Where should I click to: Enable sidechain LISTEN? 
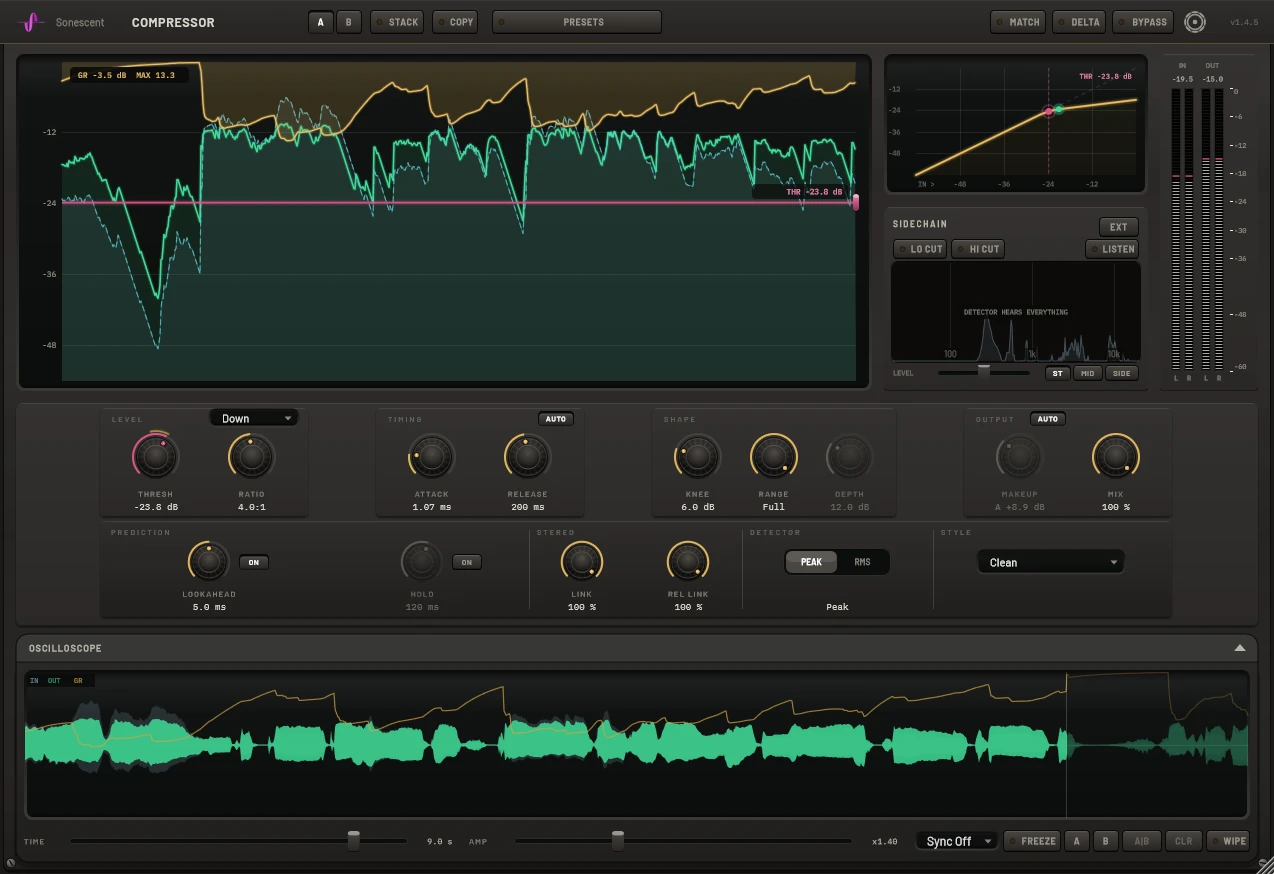click(1112, 249)
